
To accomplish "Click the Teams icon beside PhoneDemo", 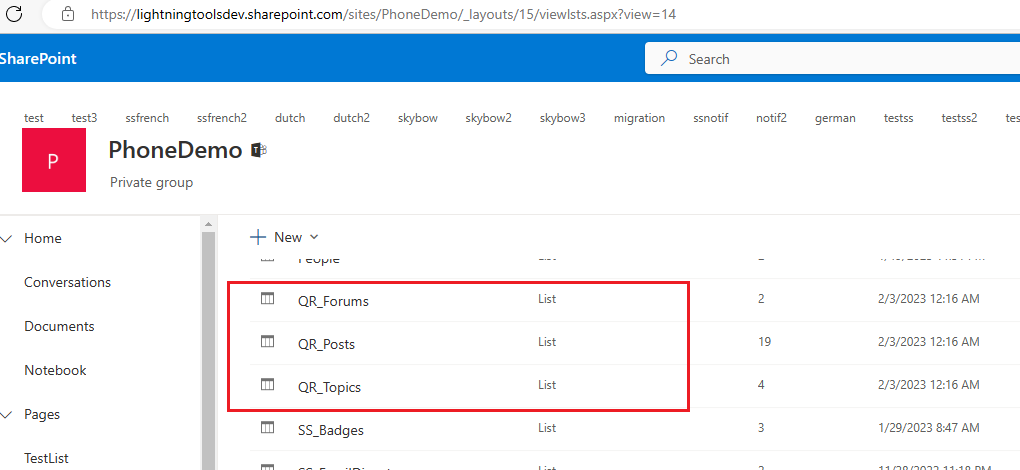I will tap(259, 151).
